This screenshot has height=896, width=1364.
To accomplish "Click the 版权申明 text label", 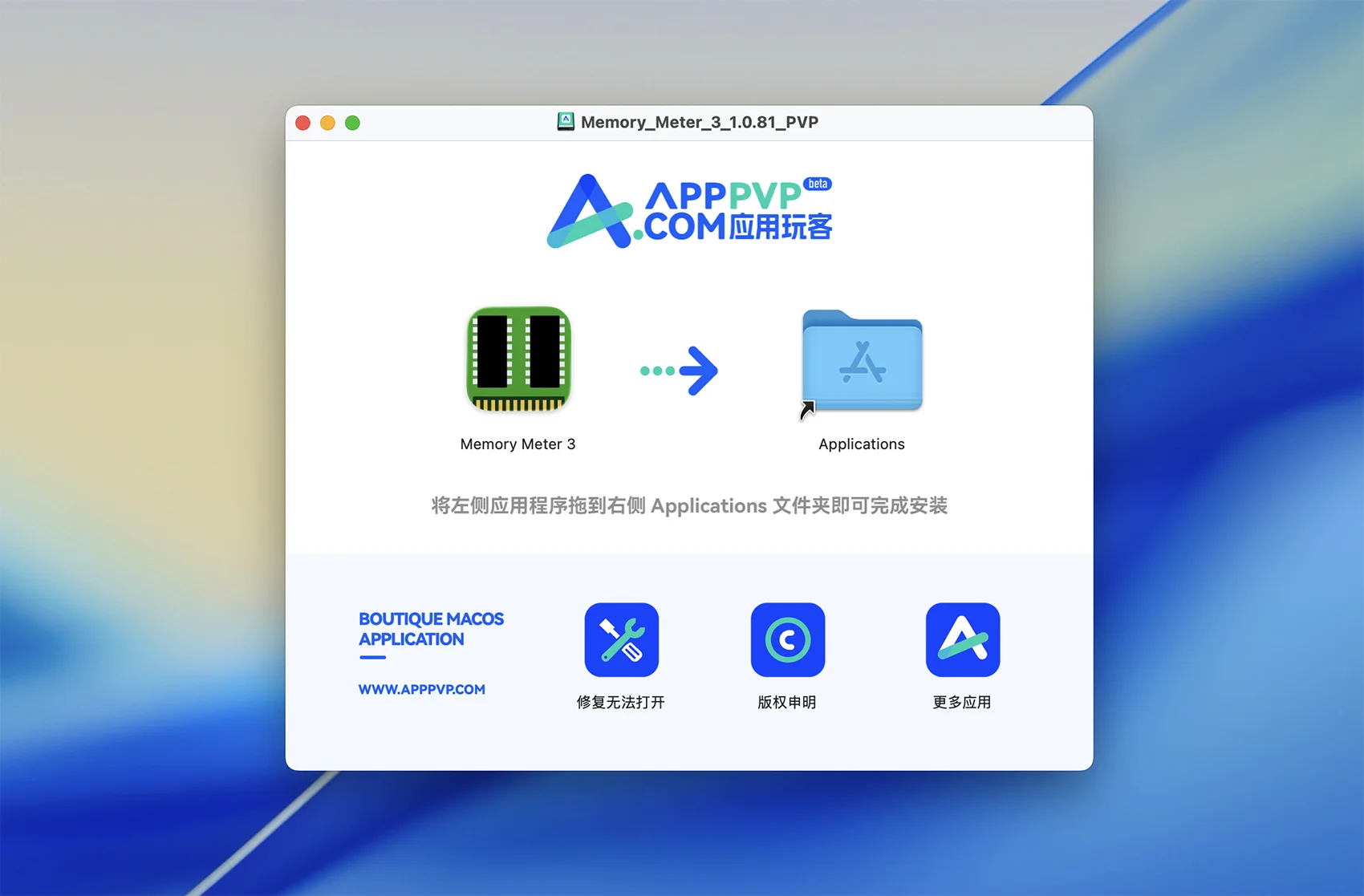I will coord(786,703).
